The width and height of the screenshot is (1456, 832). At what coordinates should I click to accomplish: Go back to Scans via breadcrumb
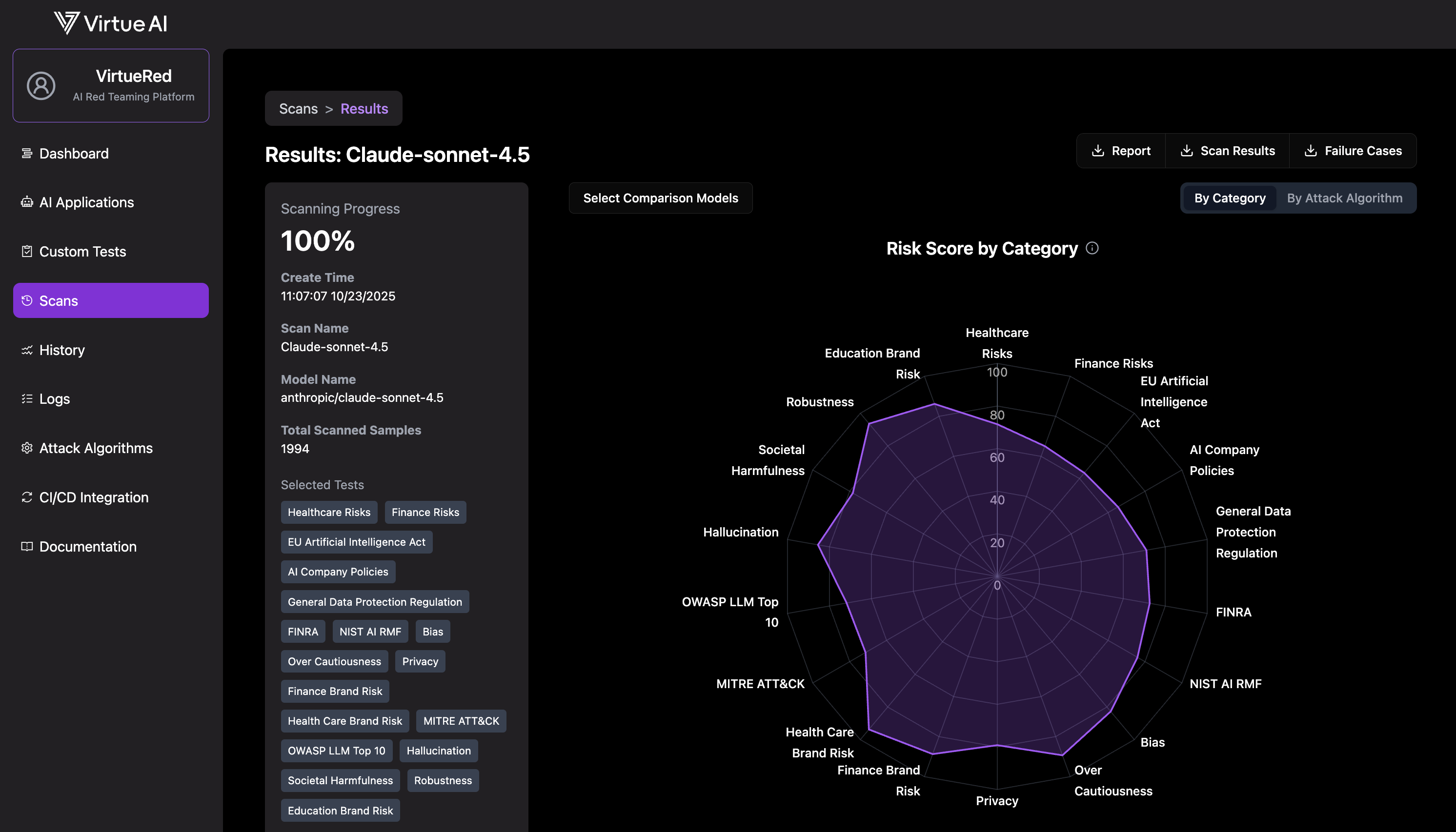coord(298,109)
